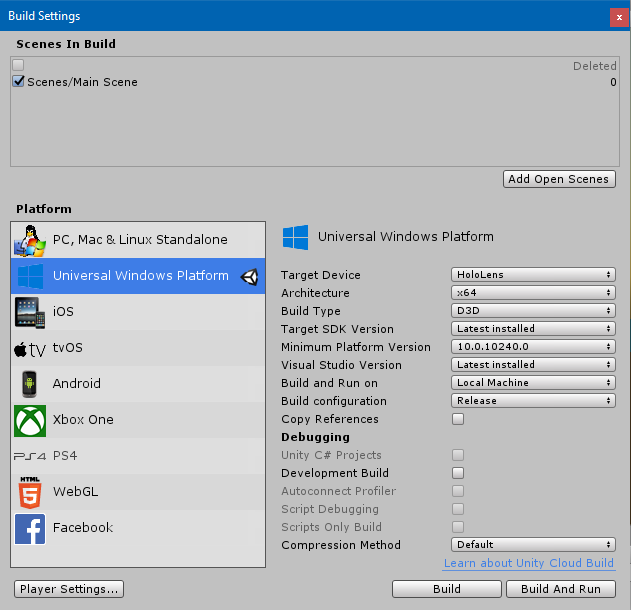
Task: Click the PS4 logo icon
Action: 30,456
